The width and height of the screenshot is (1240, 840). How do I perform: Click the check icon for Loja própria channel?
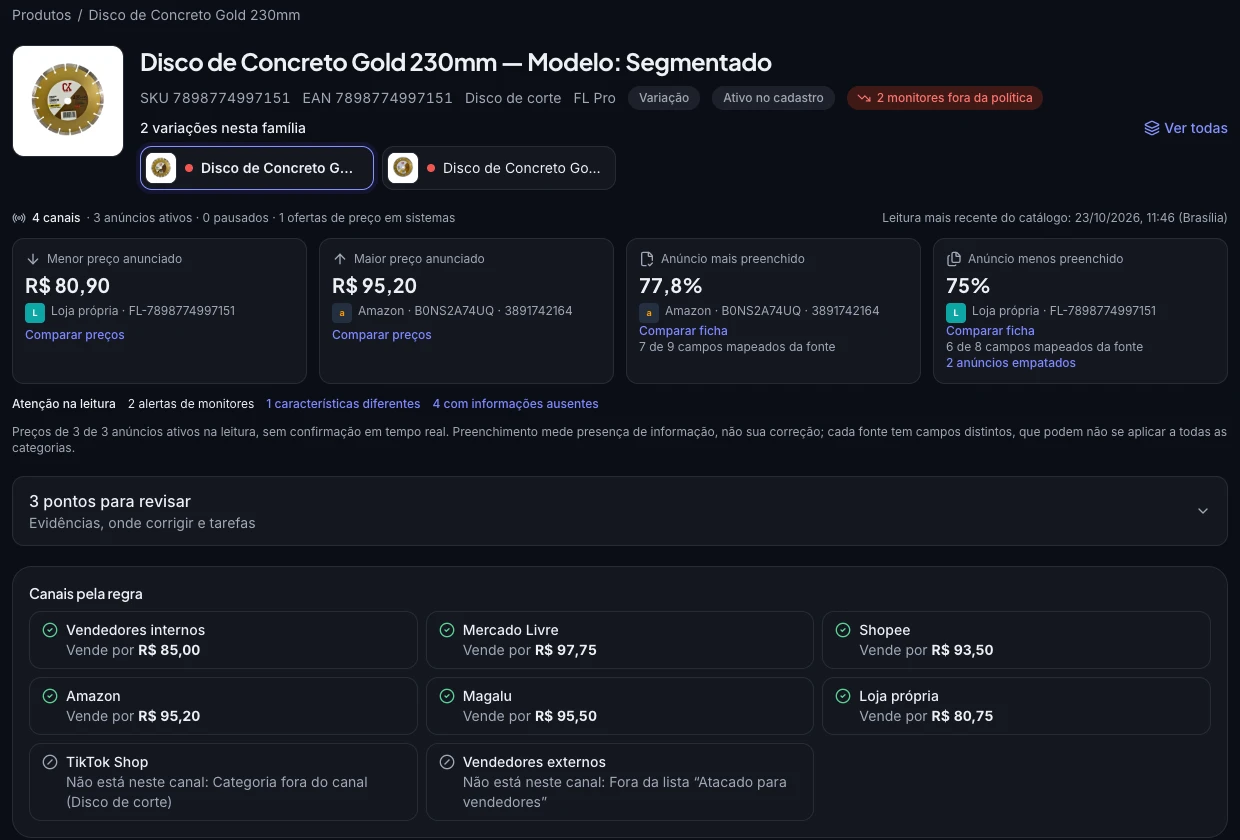[843, 696]
